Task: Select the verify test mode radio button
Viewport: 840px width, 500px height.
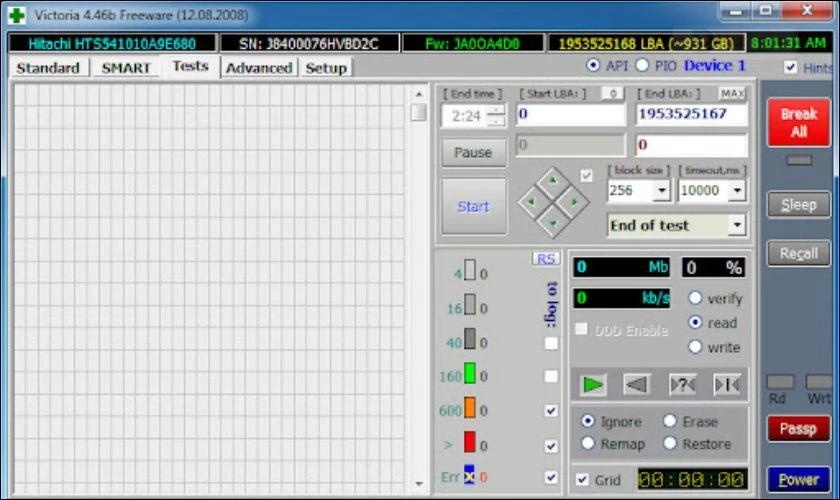Action: click(x=695, y=298)
